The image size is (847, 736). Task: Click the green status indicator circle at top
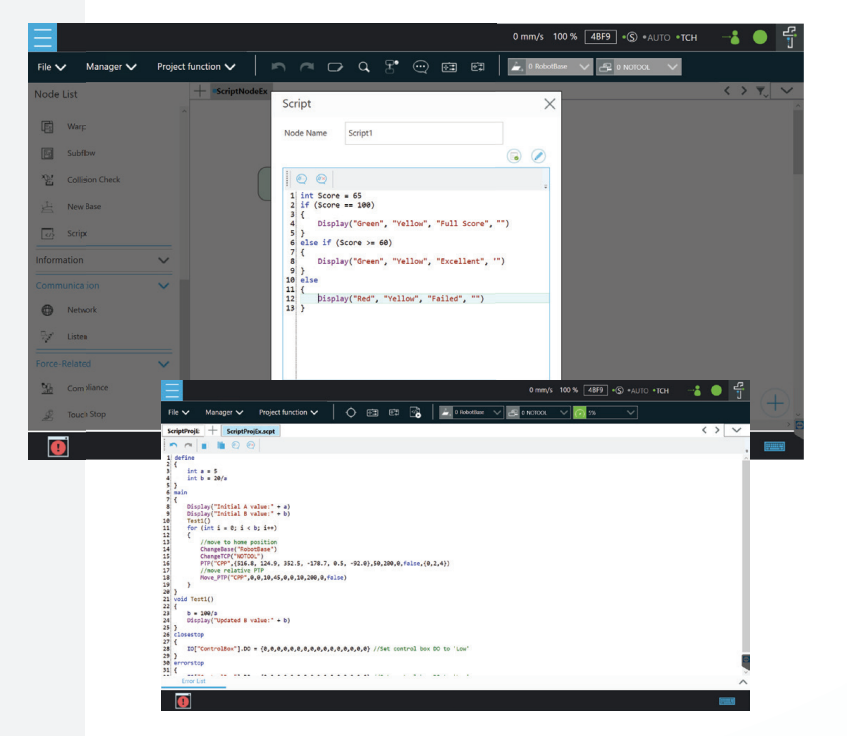point(760,37)
